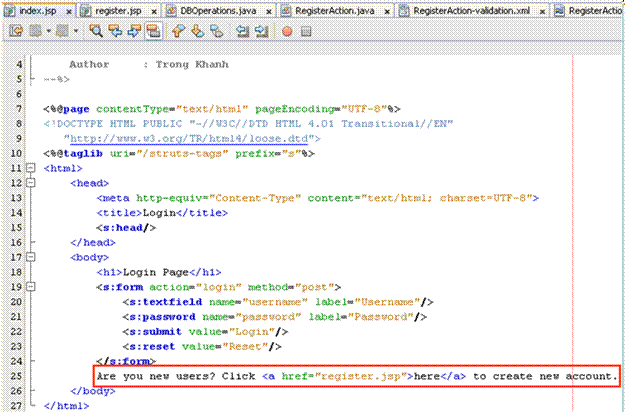The height and width of the screenshot is (413, 625).
Task: Collapse the <html> fold on line 11
Action: [30, 168]
